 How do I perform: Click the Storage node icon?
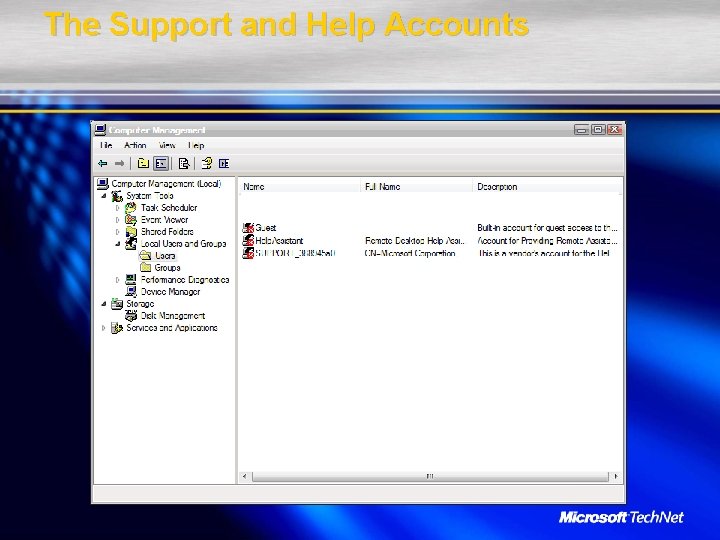click(117, 304)
